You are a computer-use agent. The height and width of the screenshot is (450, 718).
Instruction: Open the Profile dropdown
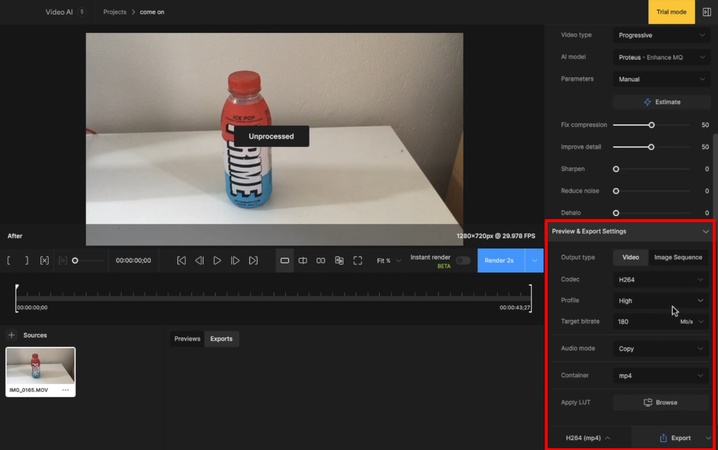pyautogui.click(x=661, y=300)
